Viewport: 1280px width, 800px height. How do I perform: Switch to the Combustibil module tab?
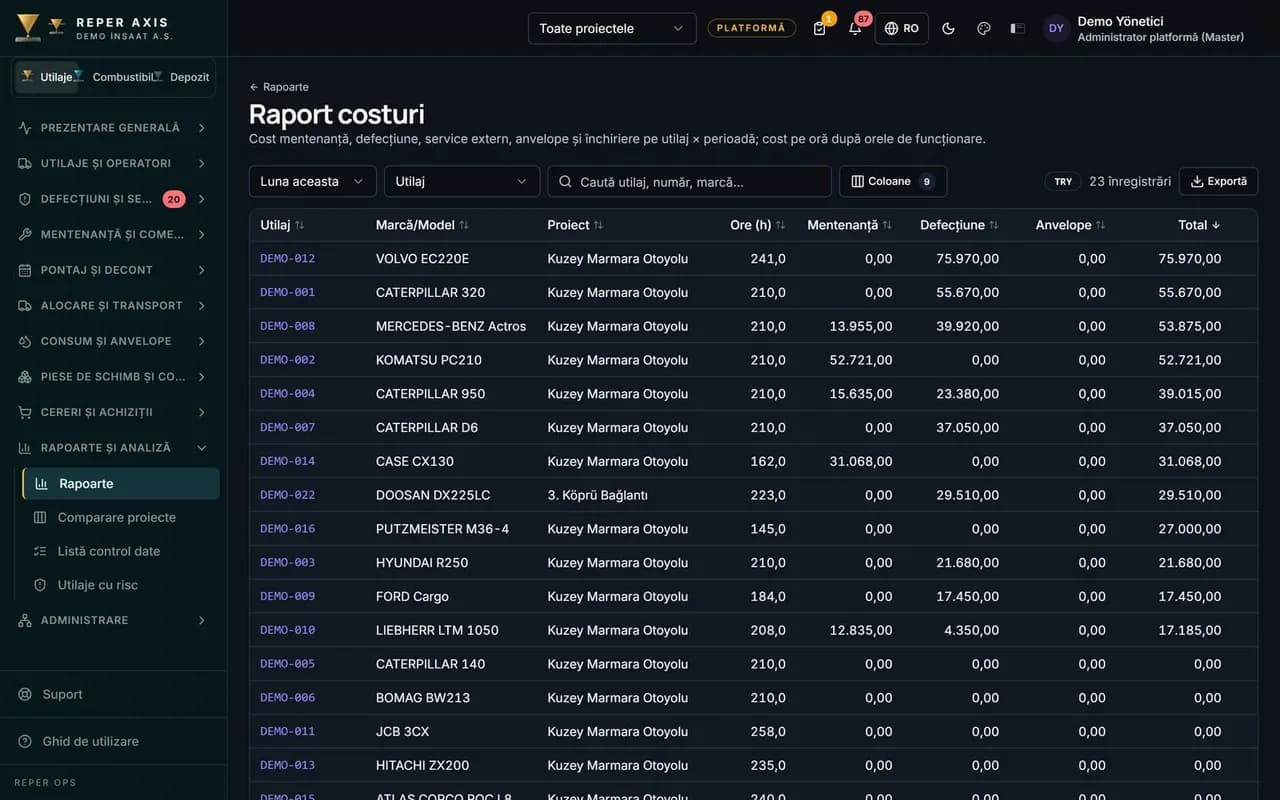coord(120,77)
